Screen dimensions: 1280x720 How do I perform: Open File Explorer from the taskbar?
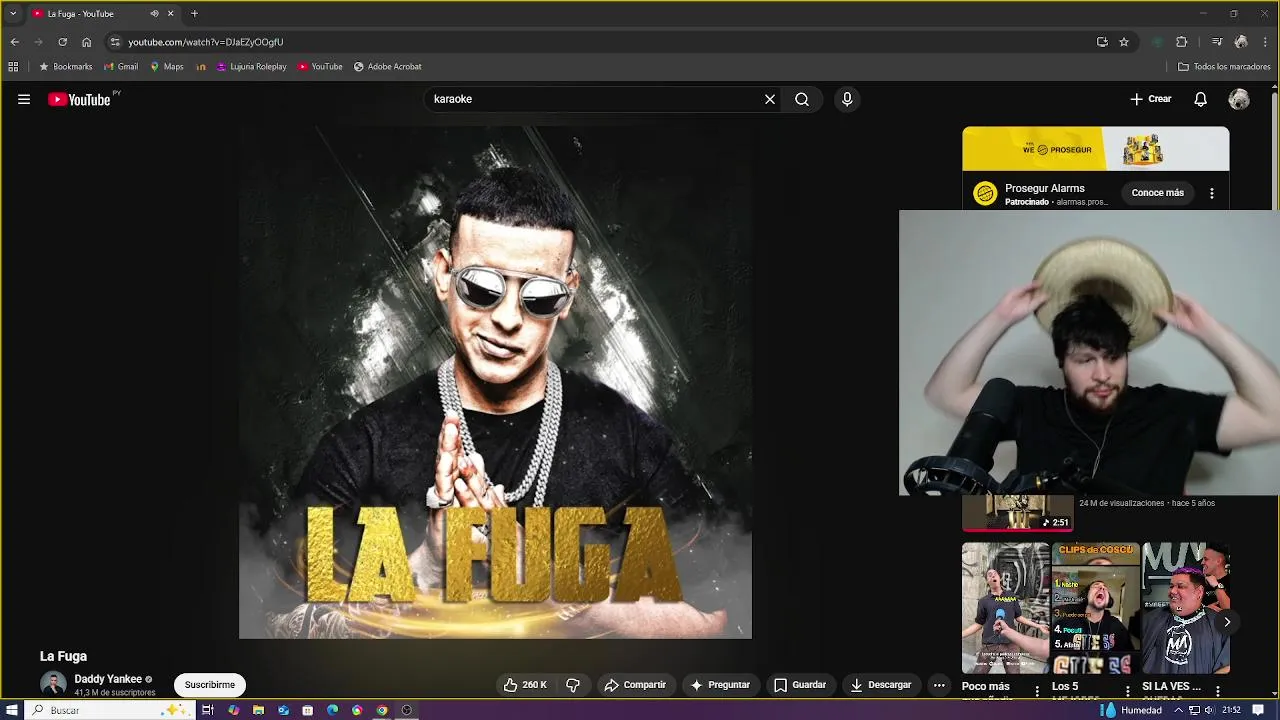[x=258, y=710]
